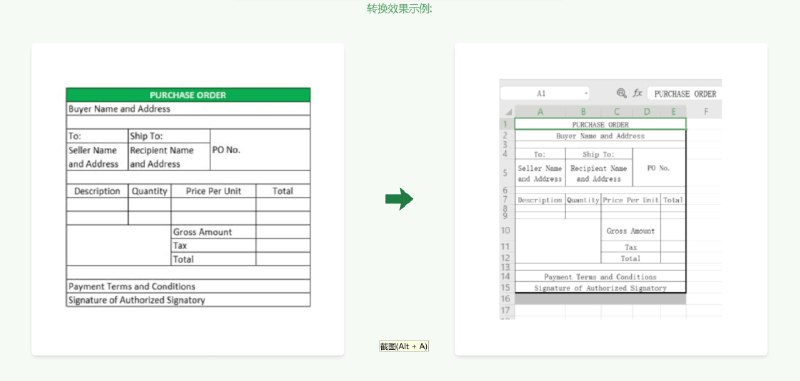This screenshot has width=800, height=381.
Task: Select column F header in the sheet
Action: pyautogui.click(x=706, y=112)
